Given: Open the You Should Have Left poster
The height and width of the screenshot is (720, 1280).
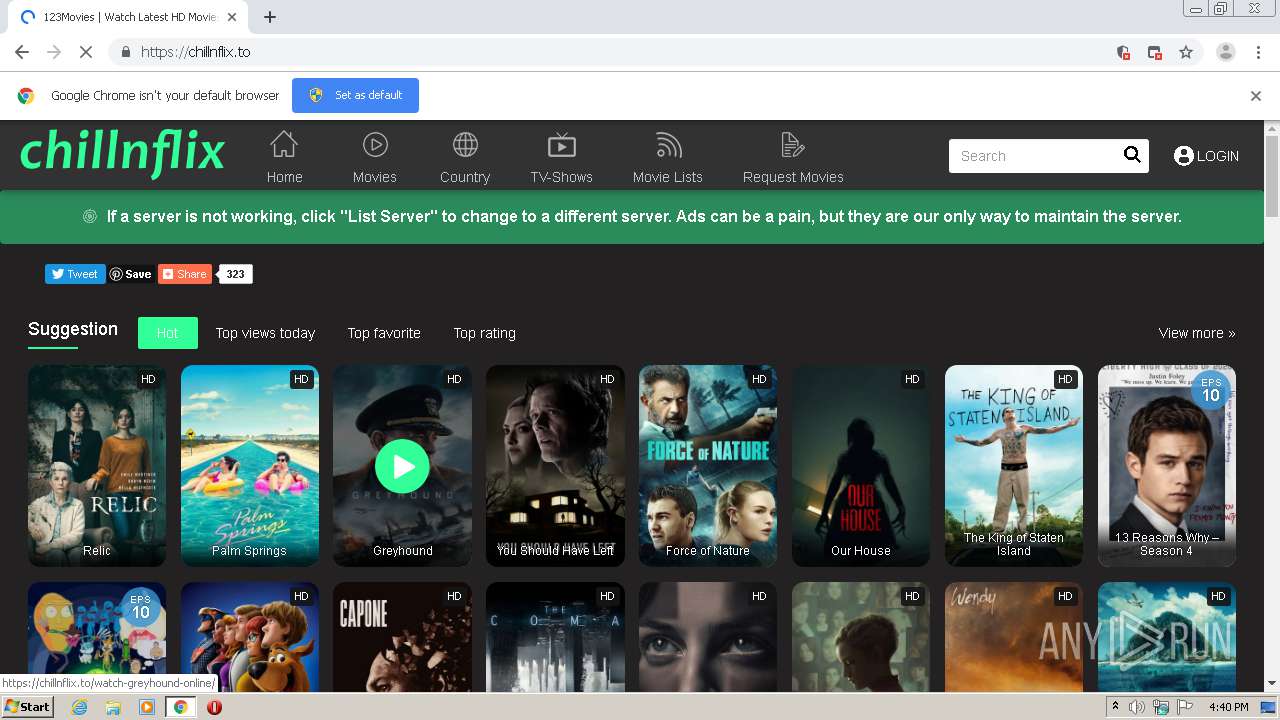Looking at the screenshot, I should coord(555,466).
